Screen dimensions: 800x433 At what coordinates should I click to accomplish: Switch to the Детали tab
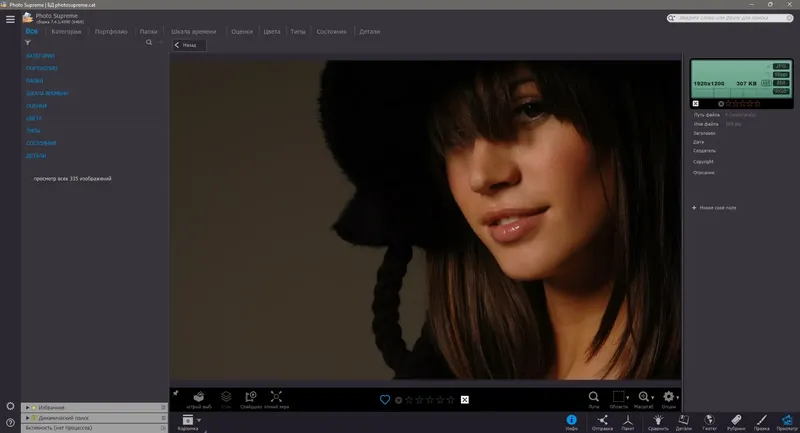(369, 32)
